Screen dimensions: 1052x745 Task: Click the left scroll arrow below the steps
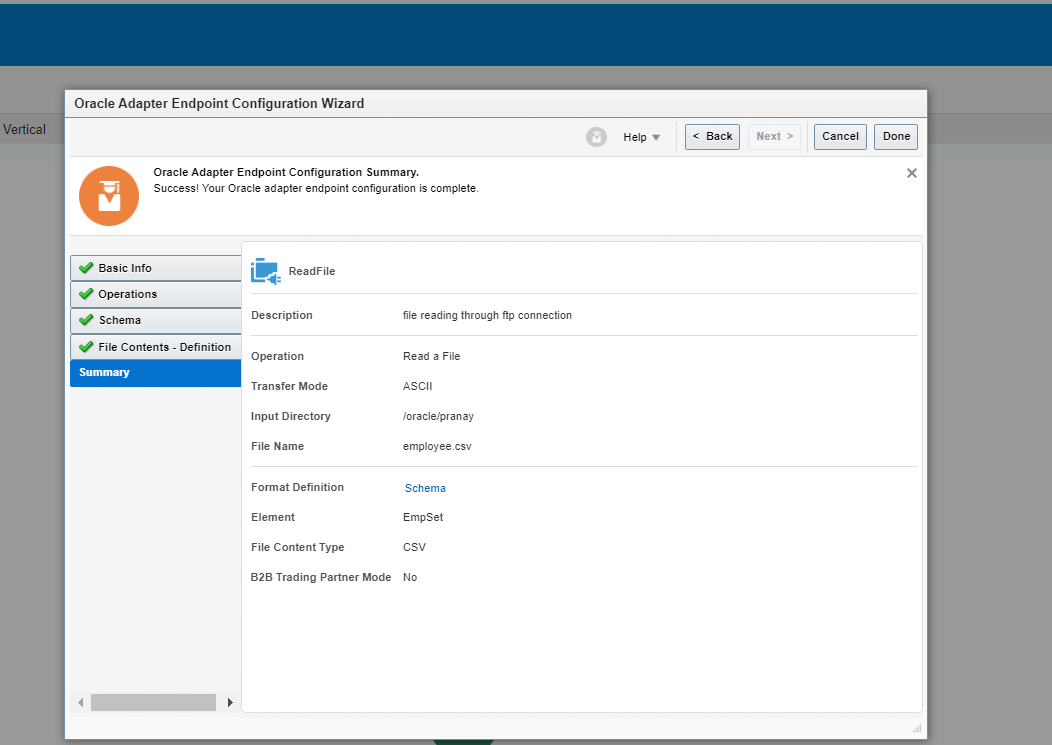click(x=81, y=702)
